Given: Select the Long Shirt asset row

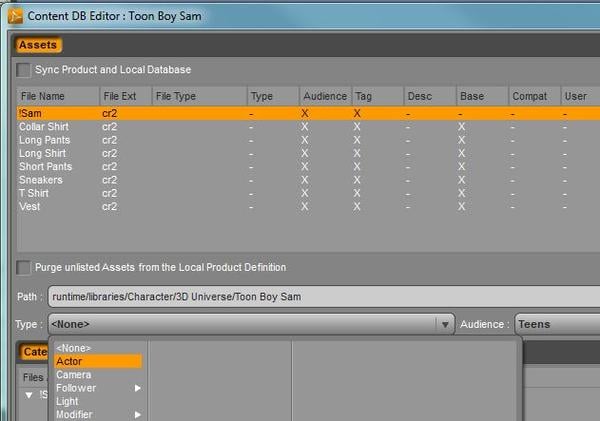Looking at the screenshot, I should pyautogui.click(x=308, y=153).
